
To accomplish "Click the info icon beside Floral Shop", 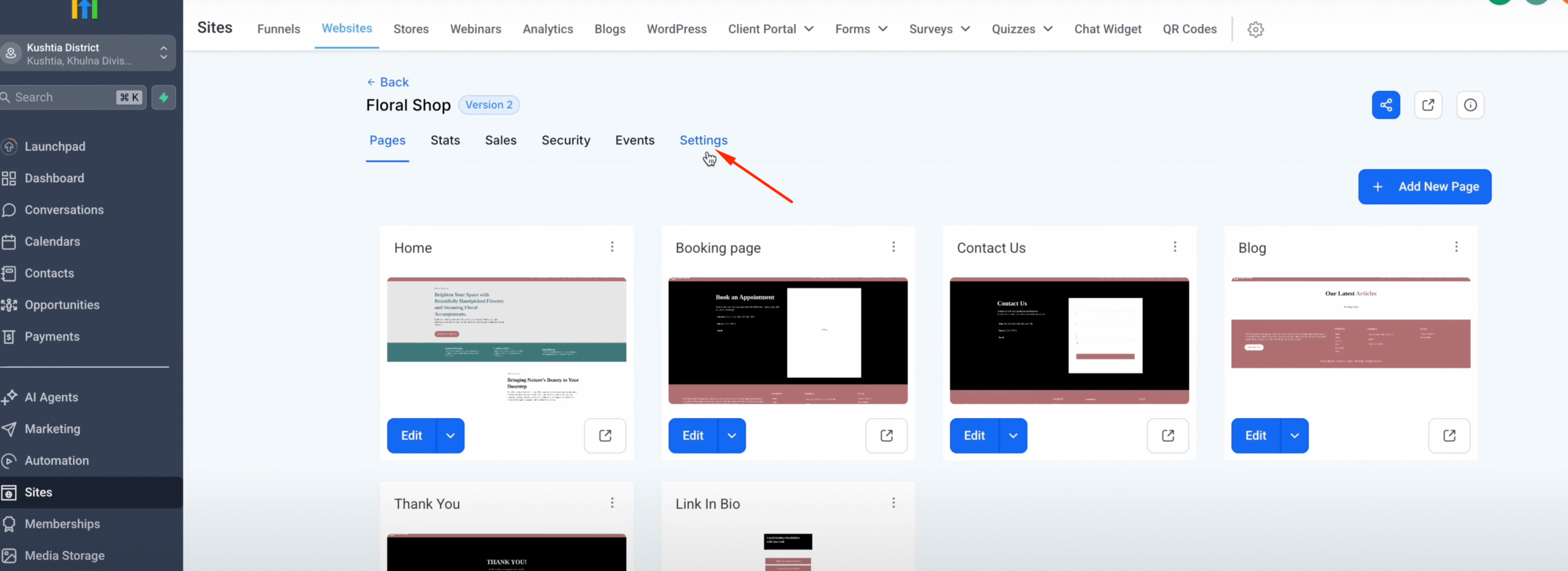I will (1470, 105).
